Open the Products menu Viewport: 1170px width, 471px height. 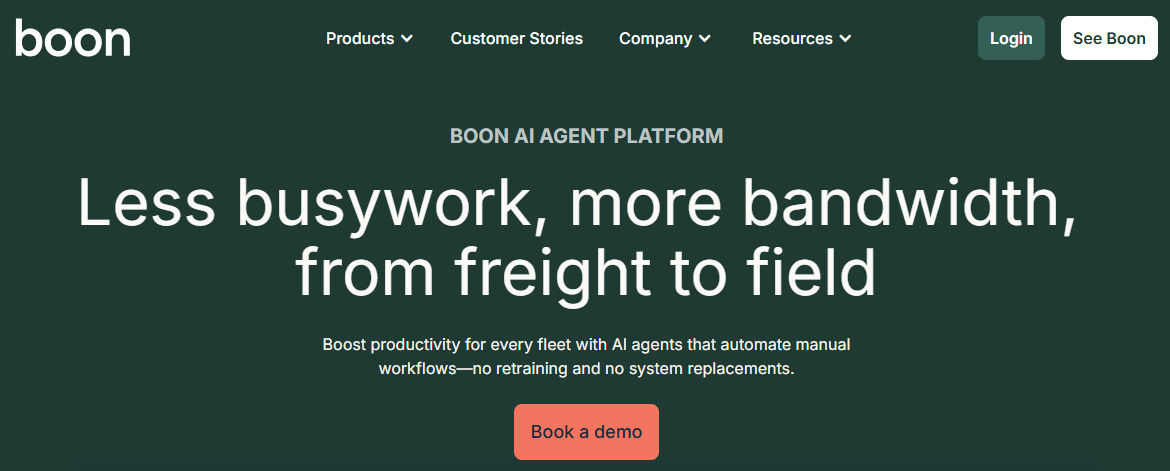(x=360, y=38)
